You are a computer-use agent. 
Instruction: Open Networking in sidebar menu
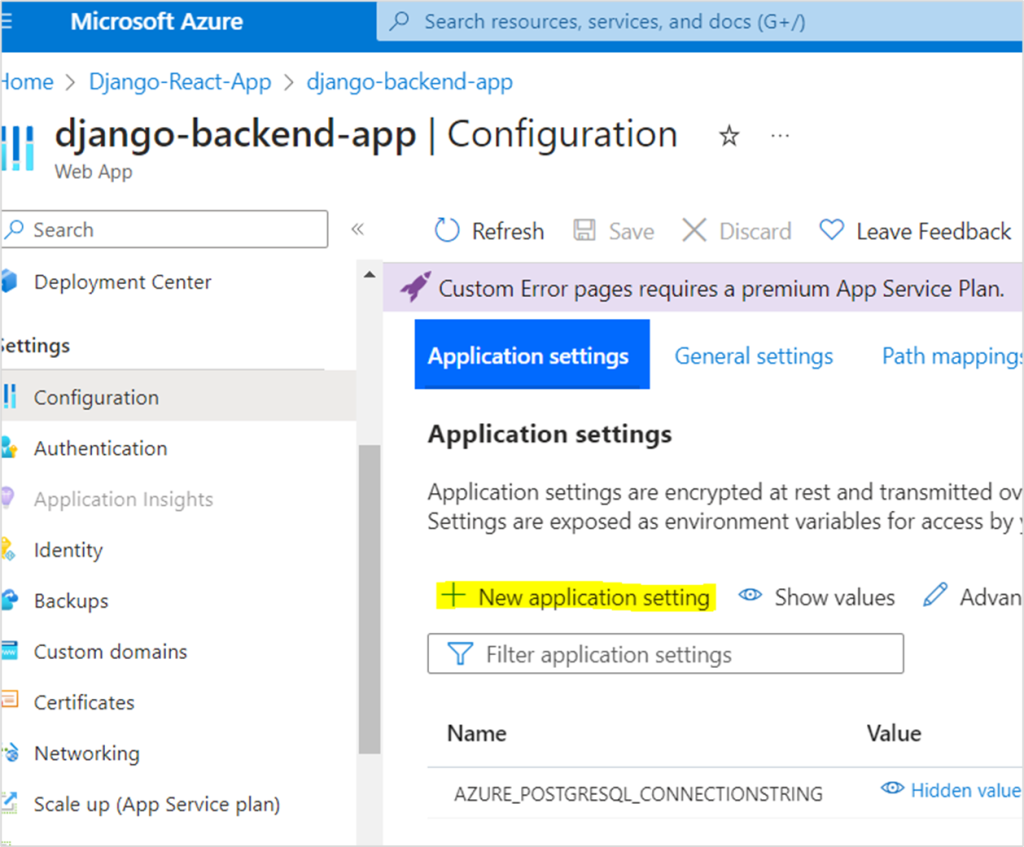(87, 754)
